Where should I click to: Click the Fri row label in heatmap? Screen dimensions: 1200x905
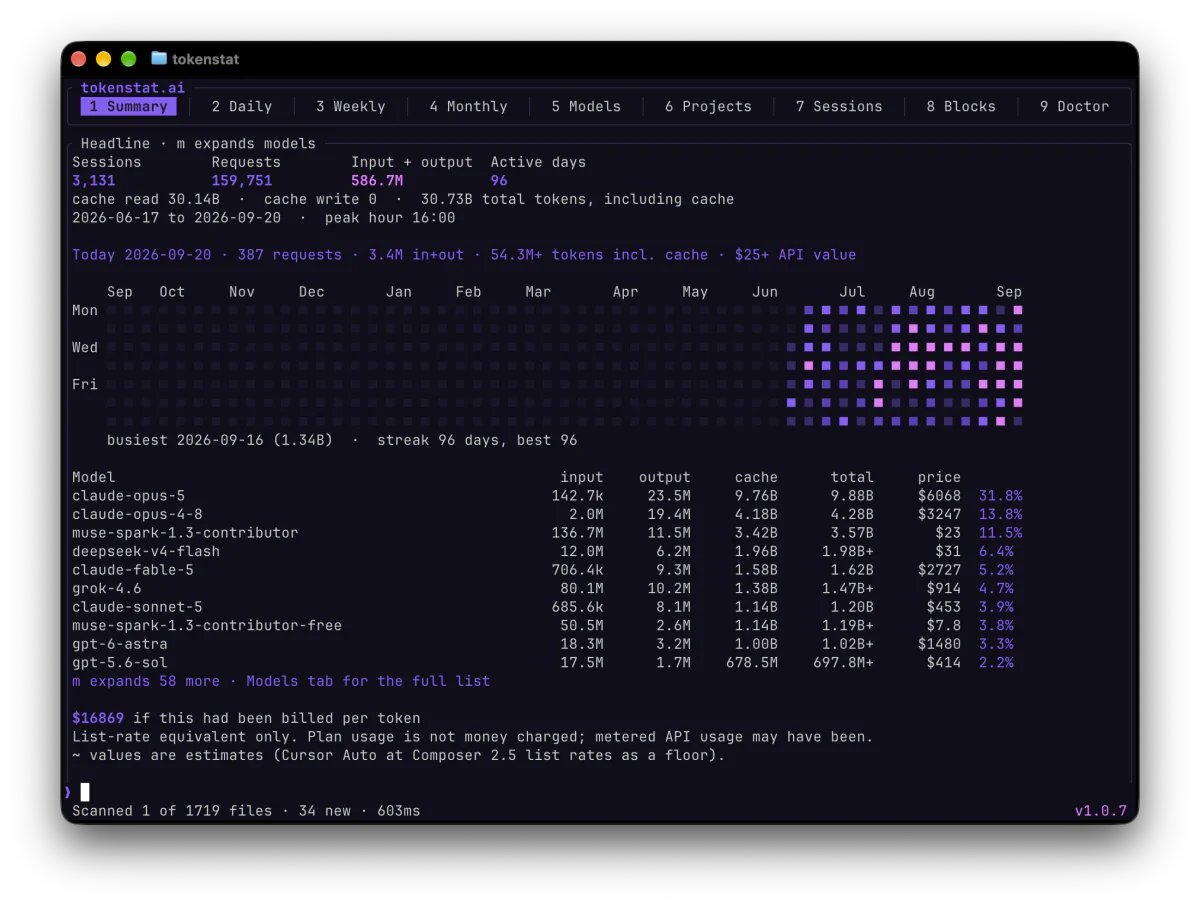click(x=85, y=384)
